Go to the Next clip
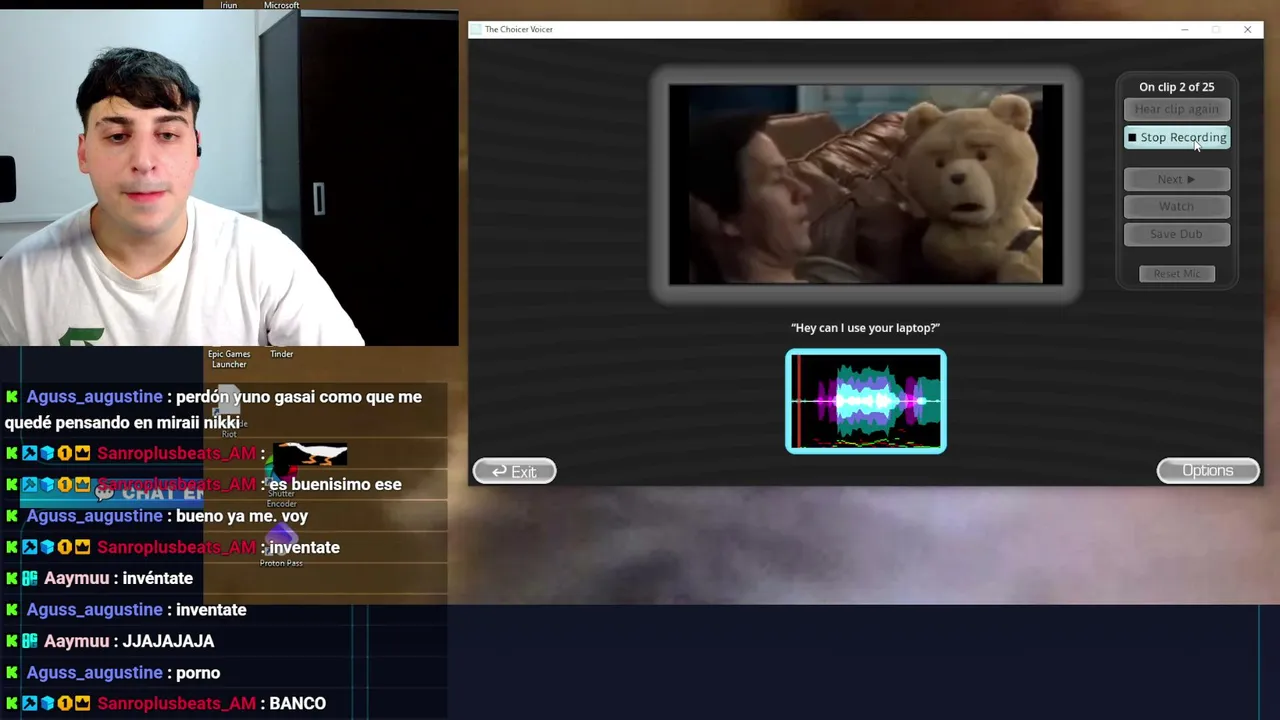The width and height of the screenshot is (1280, 720). tap(1177, 179)
